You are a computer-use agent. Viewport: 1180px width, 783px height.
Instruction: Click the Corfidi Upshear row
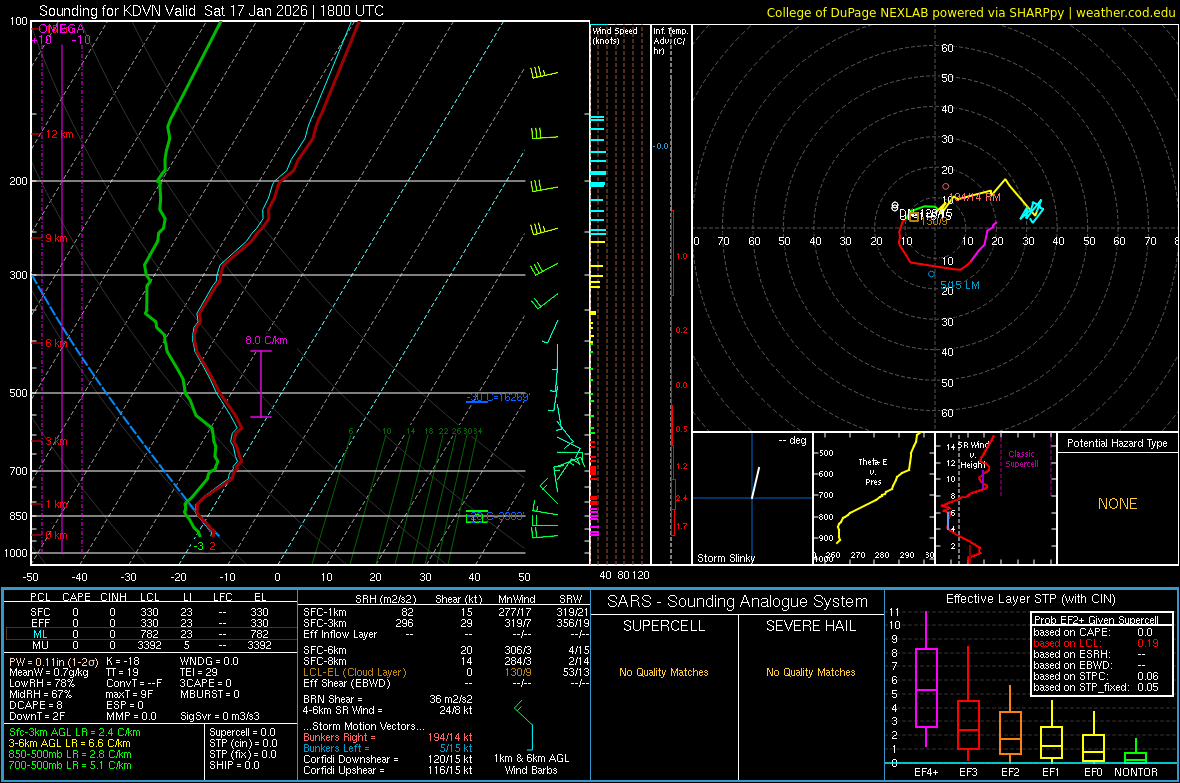pos(388,770)
